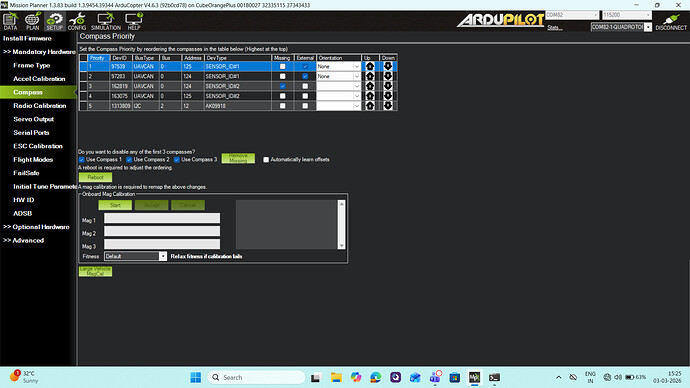Toggle External checkbox for compass 97283
690x388 pixels.
[x=305, y=76]
